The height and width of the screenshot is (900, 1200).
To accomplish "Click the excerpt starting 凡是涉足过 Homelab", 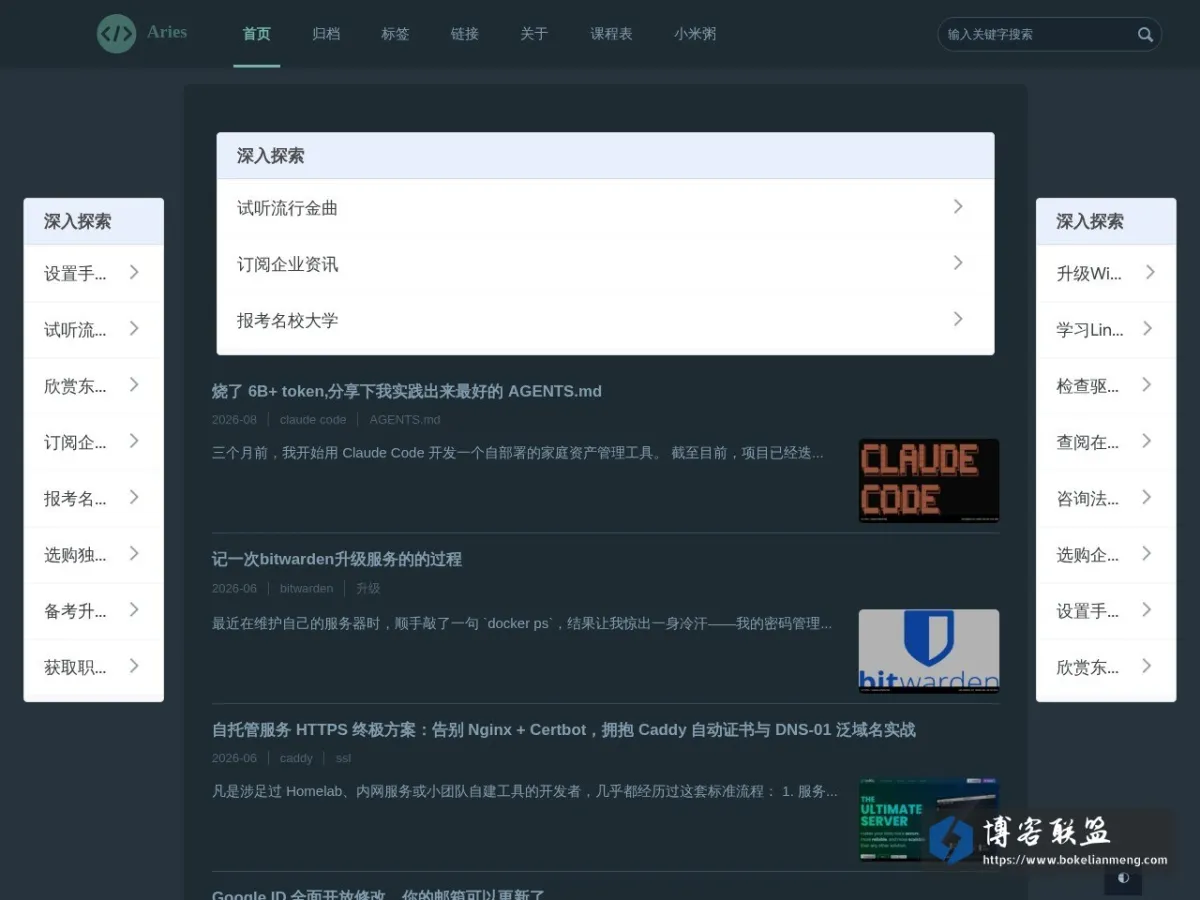I will point(525,791).
